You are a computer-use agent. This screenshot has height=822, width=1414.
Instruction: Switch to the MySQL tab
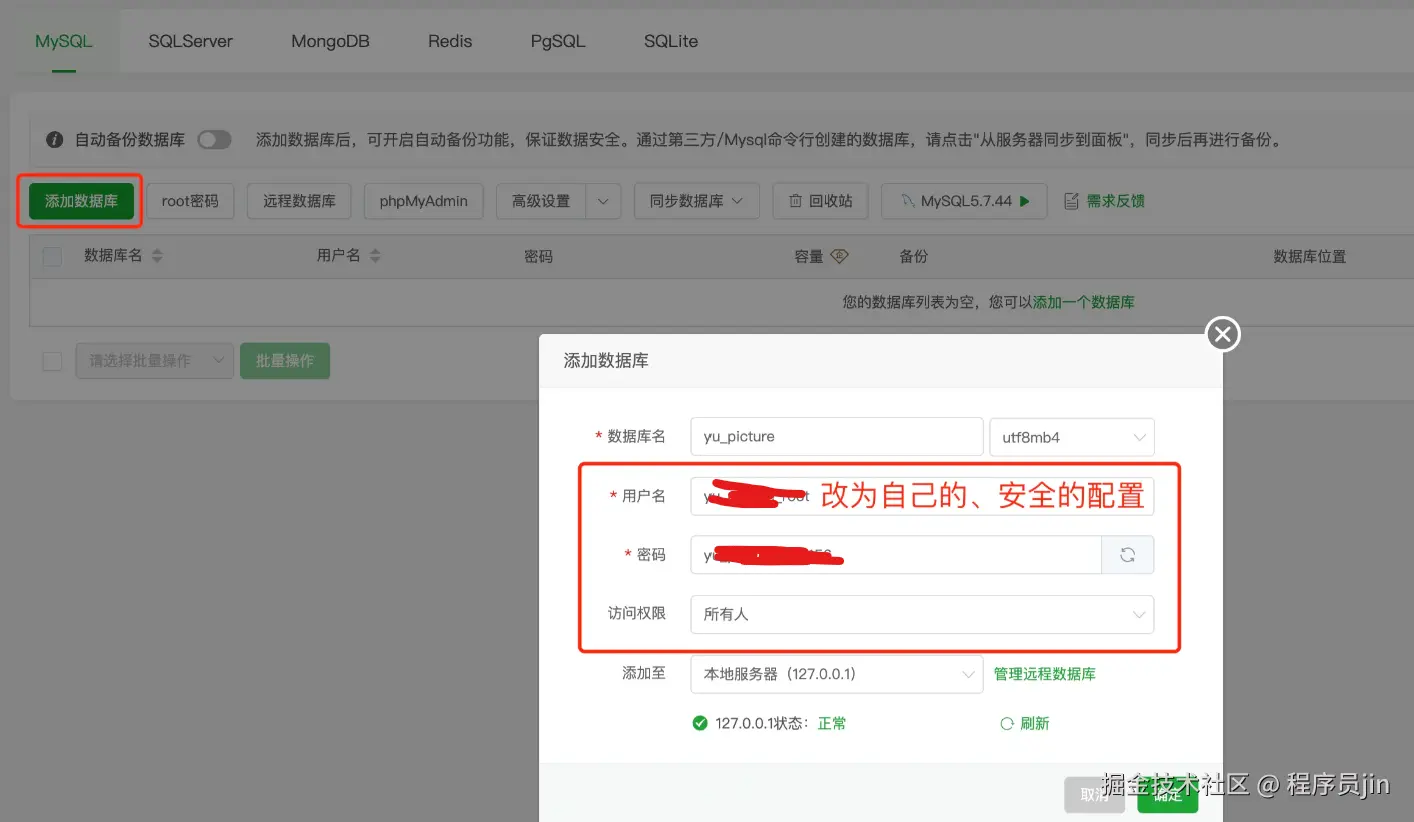click(x=64, y=41)
